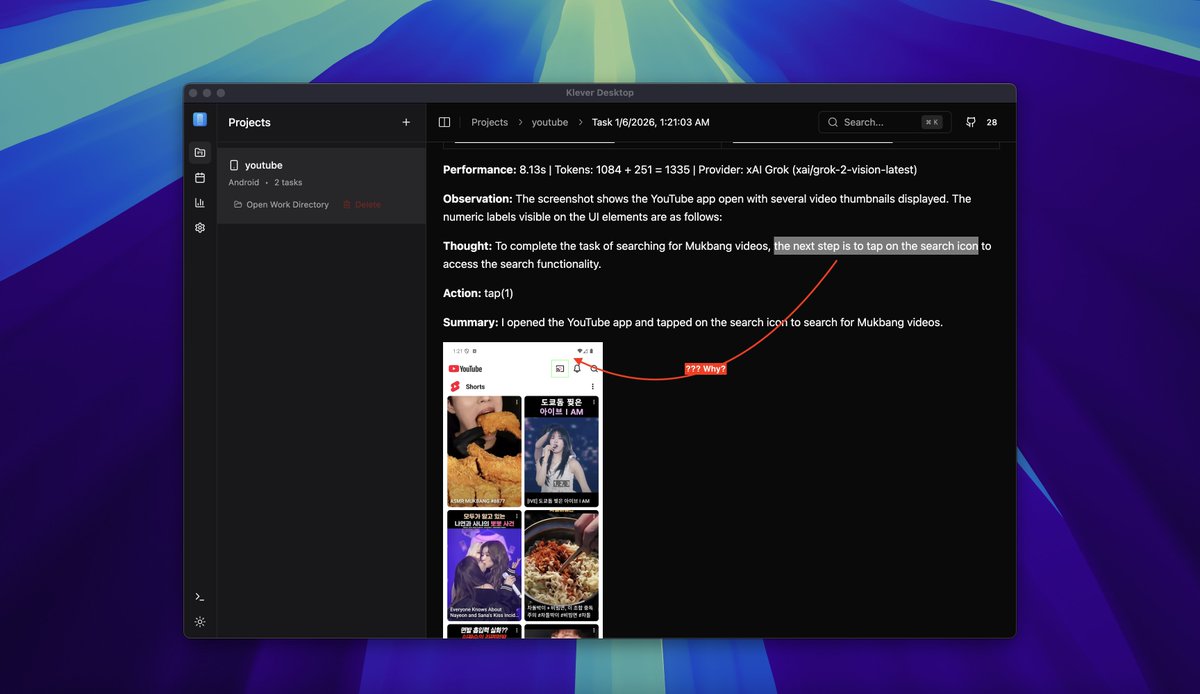Open GitHub icon in top bar
The width and height of the screenshot is (1200, 694).
click(971, 122)
